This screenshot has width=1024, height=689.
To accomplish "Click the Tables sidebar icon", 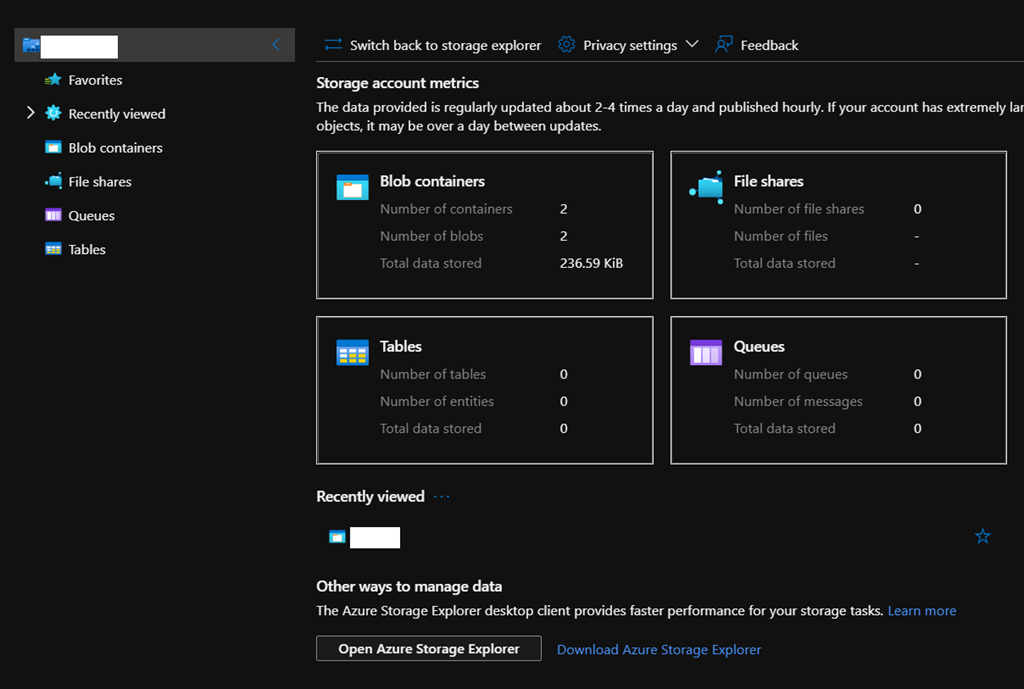I will (53, 250).
